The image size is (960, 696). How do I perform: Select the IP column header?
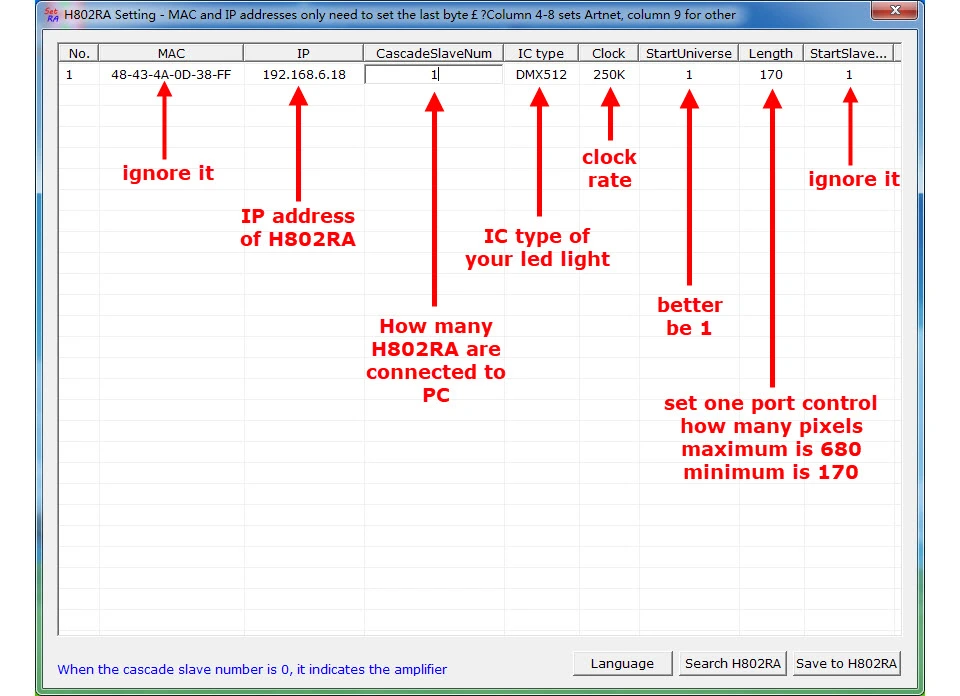[303, 53]
